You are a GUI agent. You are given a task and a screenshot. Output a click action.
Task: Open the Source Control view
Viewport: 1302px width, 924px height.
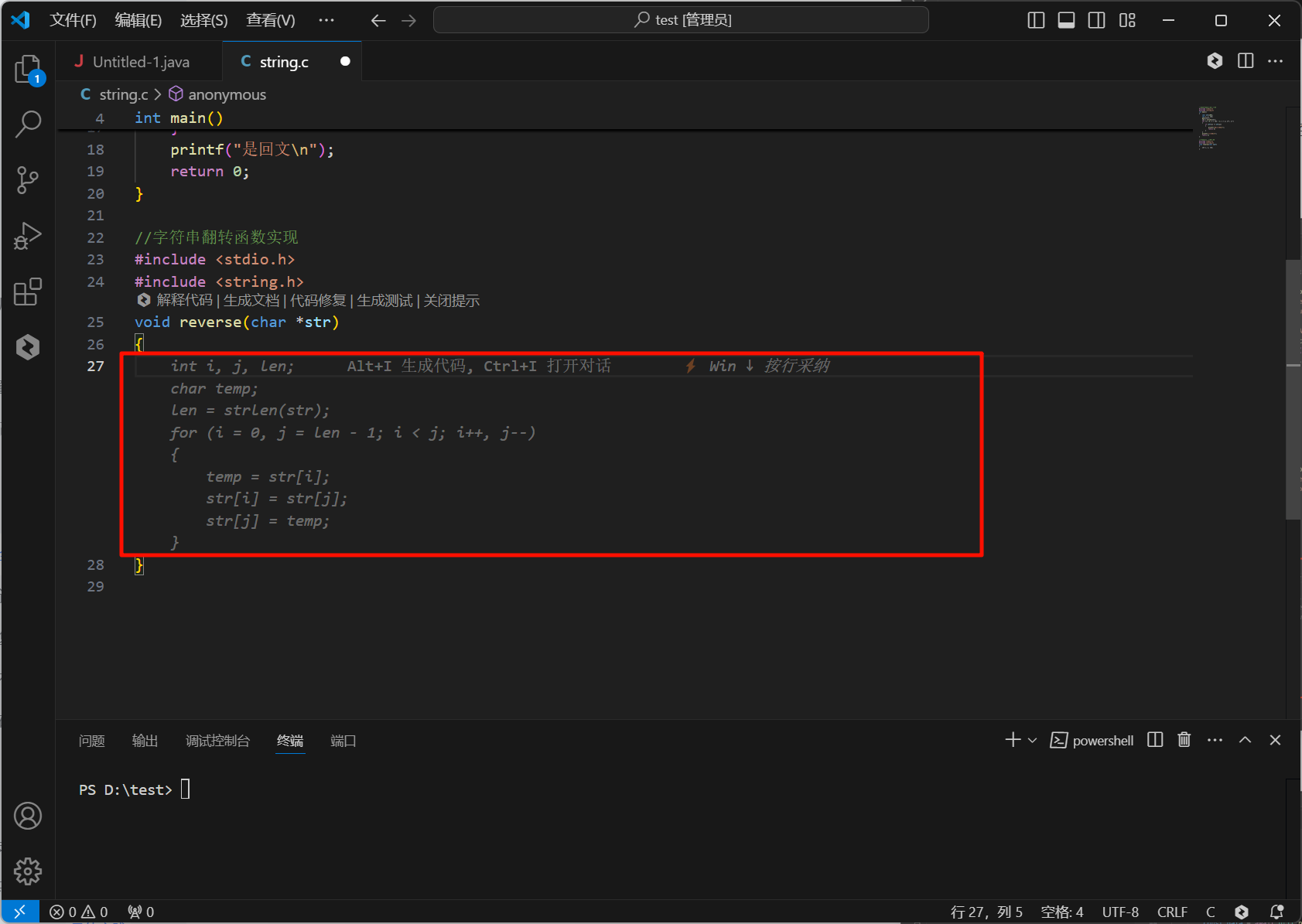pos(28,180)
